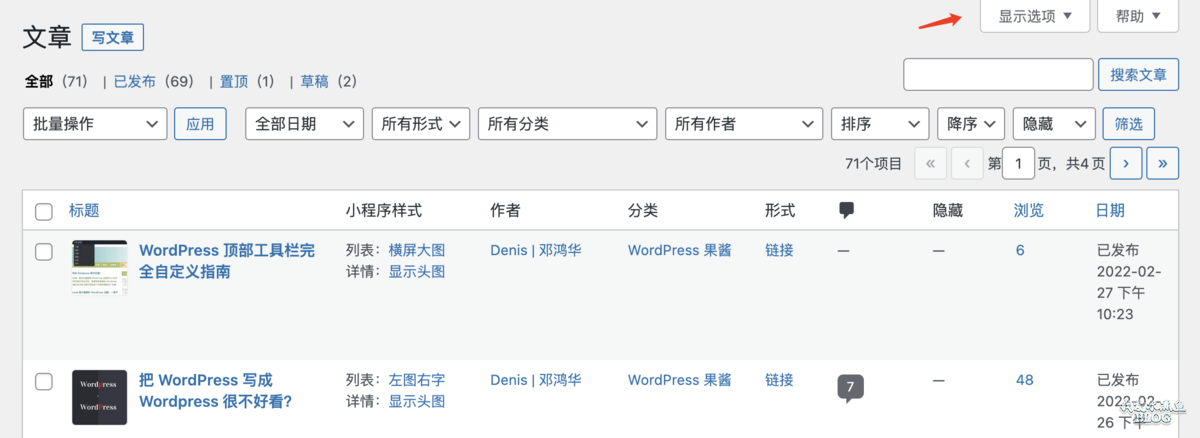Expand the 显示选项 panel
Viewport: 1200px width, 438px height.
1035,16
